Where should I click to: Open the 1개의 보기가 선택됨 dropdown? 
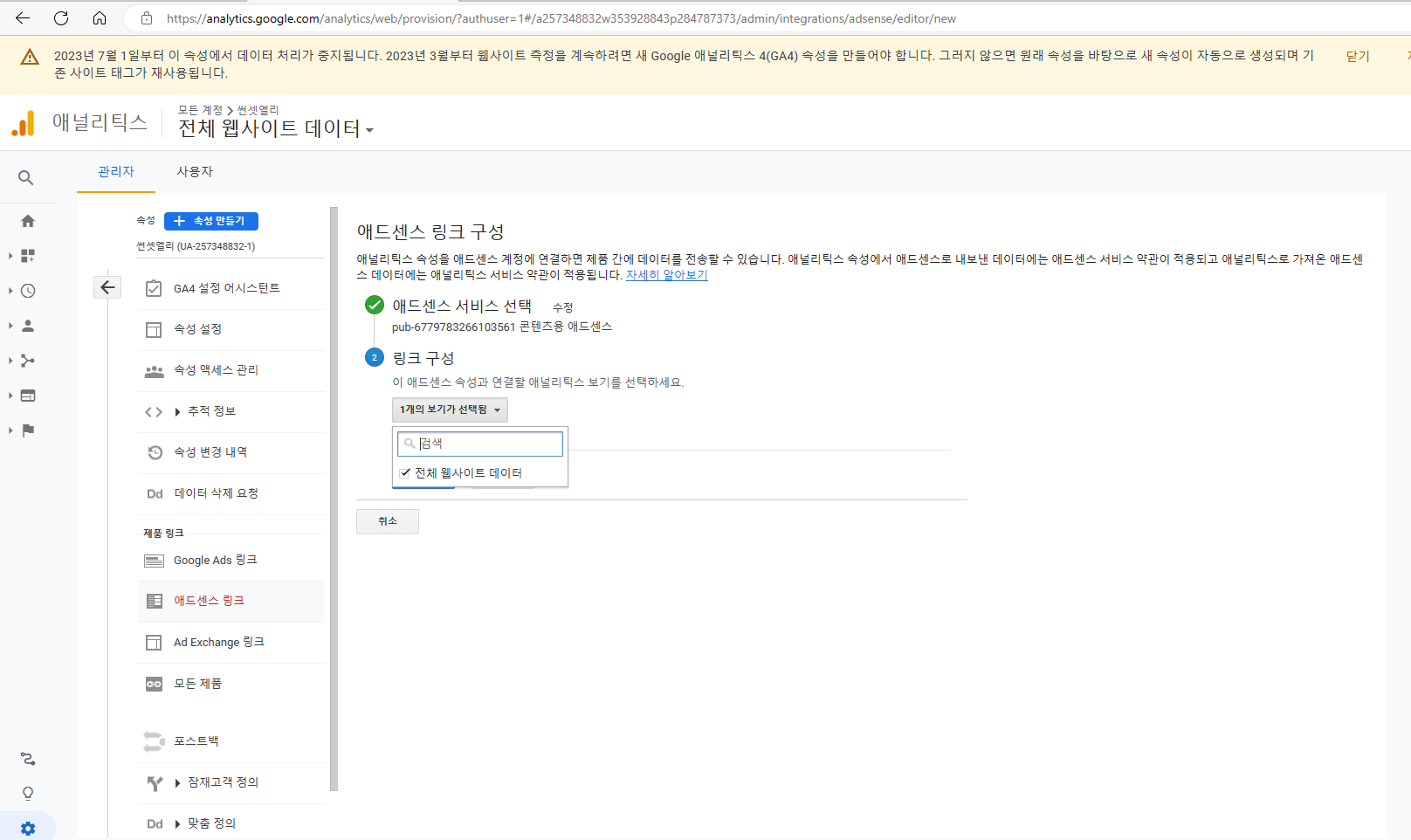click(x=450, y=410)
